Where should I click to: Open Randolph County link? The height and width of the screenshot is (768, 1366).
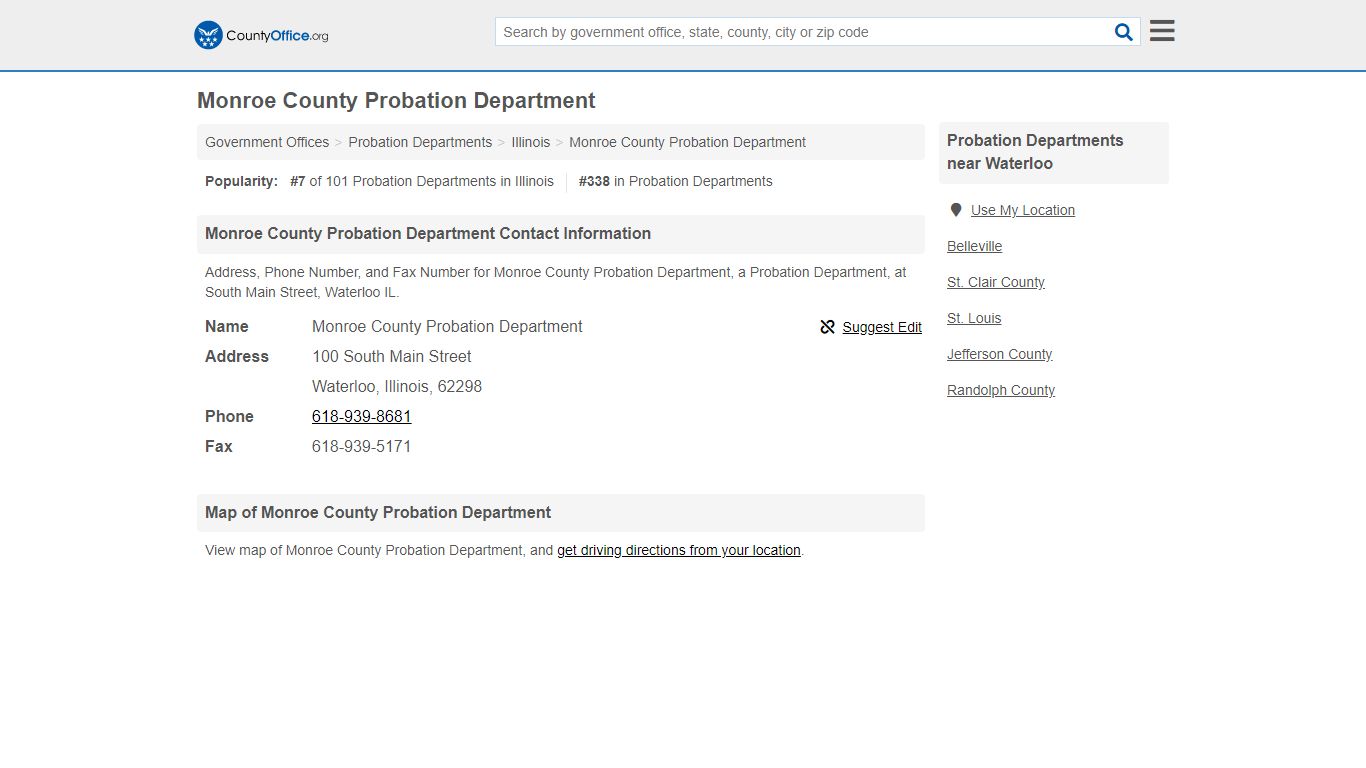[1001, 390]
